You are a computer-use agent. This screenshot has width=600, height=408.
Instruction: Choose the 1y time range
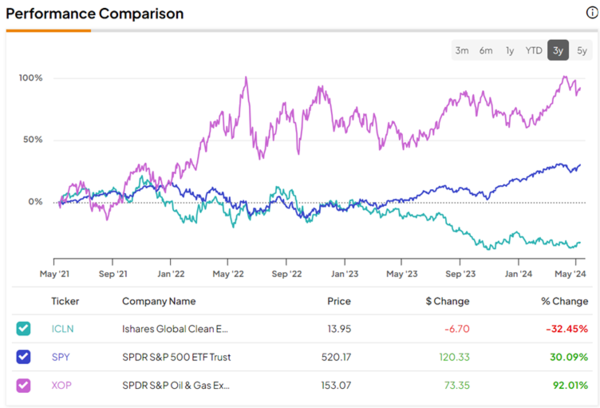pos(510,51)
